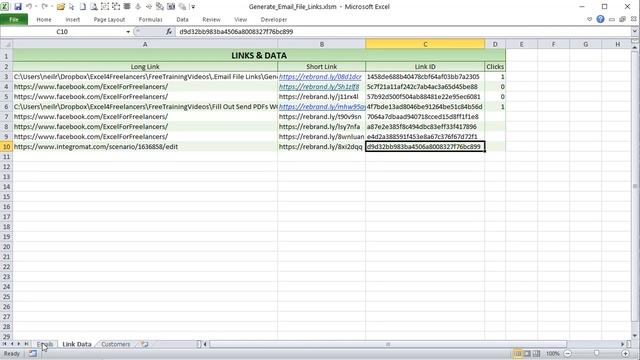Select the Clicks column header cell

(x=495, y=67)
